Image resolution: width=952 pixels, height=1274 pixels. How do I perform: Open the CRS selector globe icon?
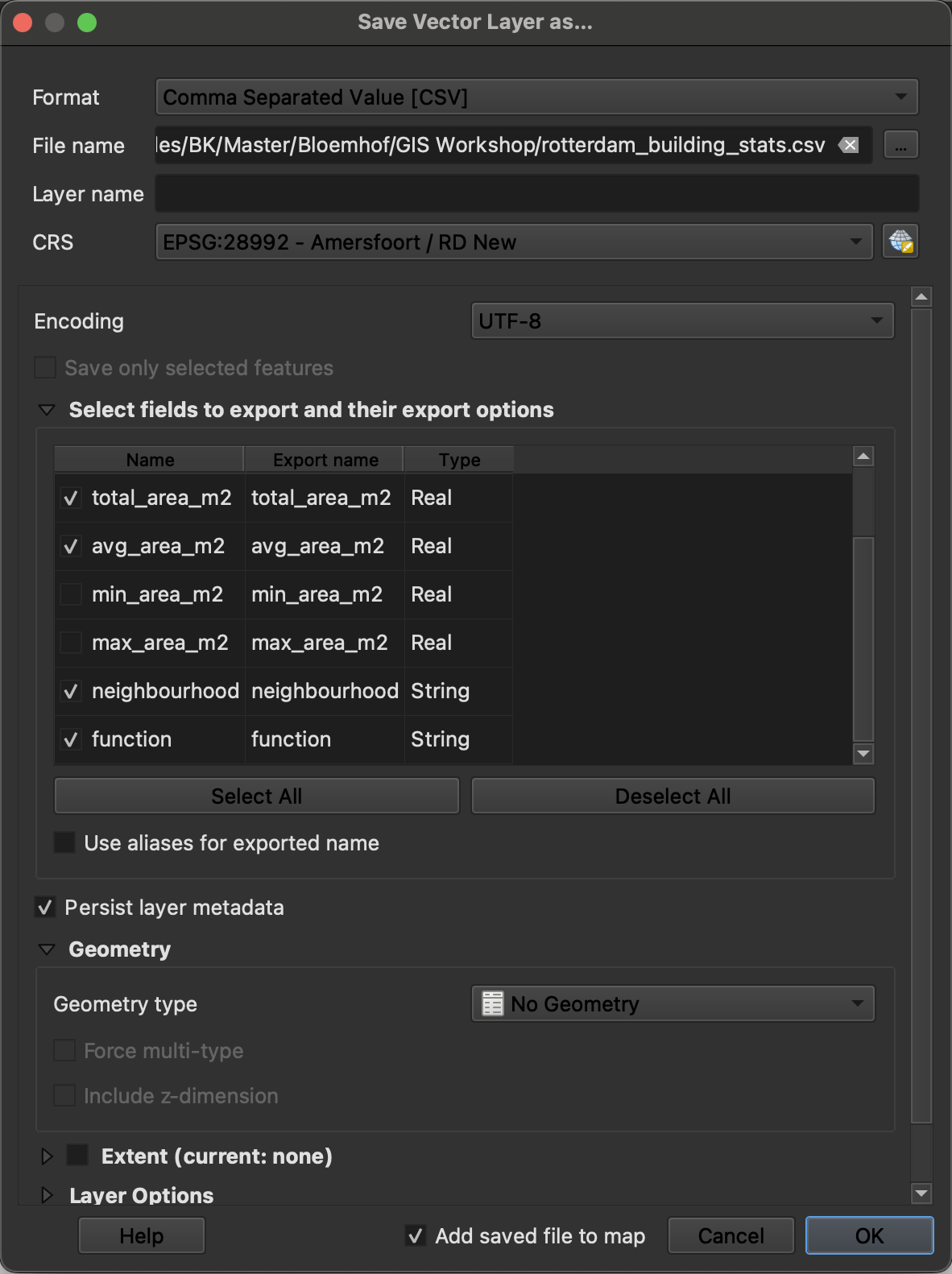pos(900,242)
